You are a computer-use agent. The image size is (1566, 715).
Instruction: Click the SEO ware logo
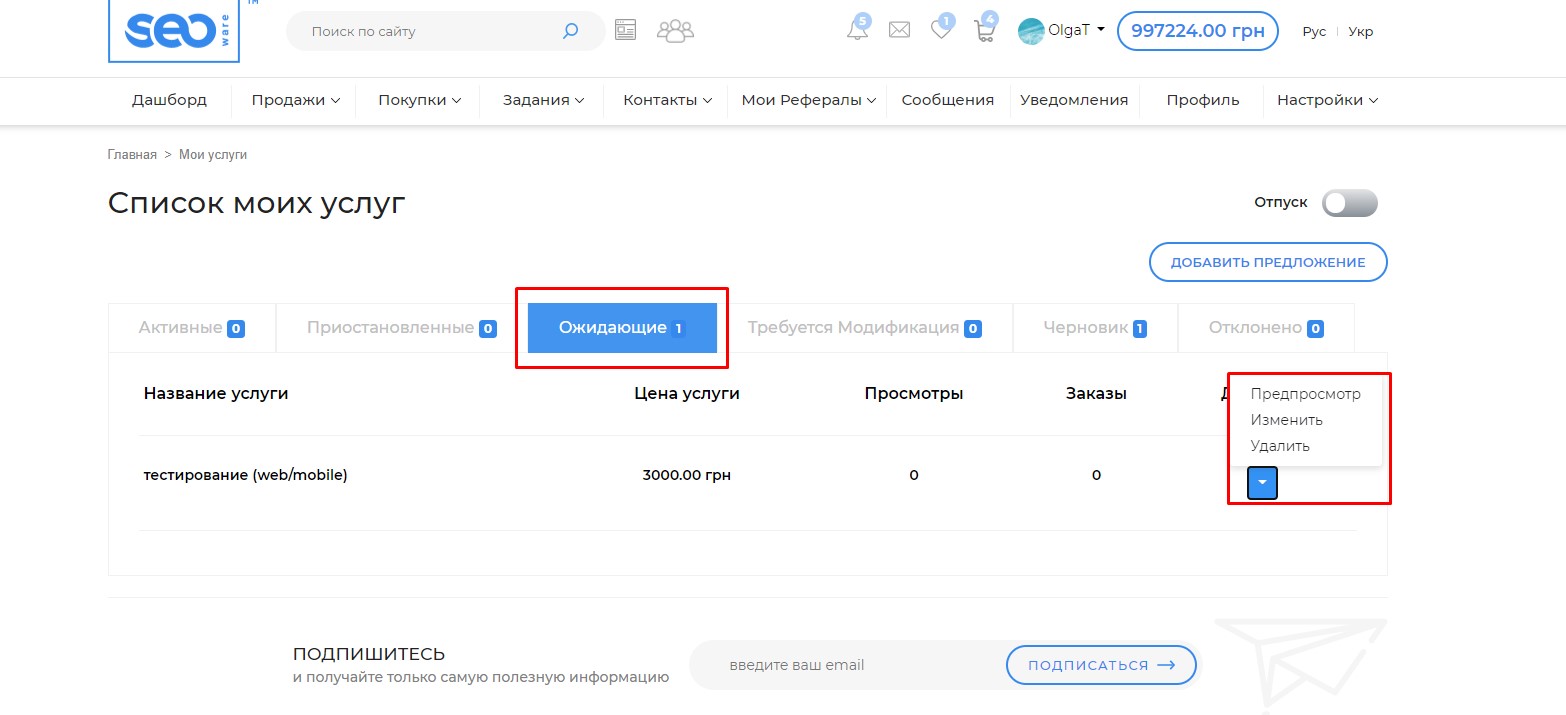173,31
